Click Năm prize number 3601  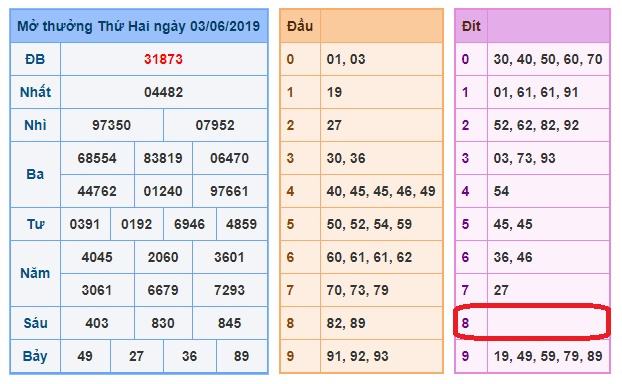(x=229, y=257)
